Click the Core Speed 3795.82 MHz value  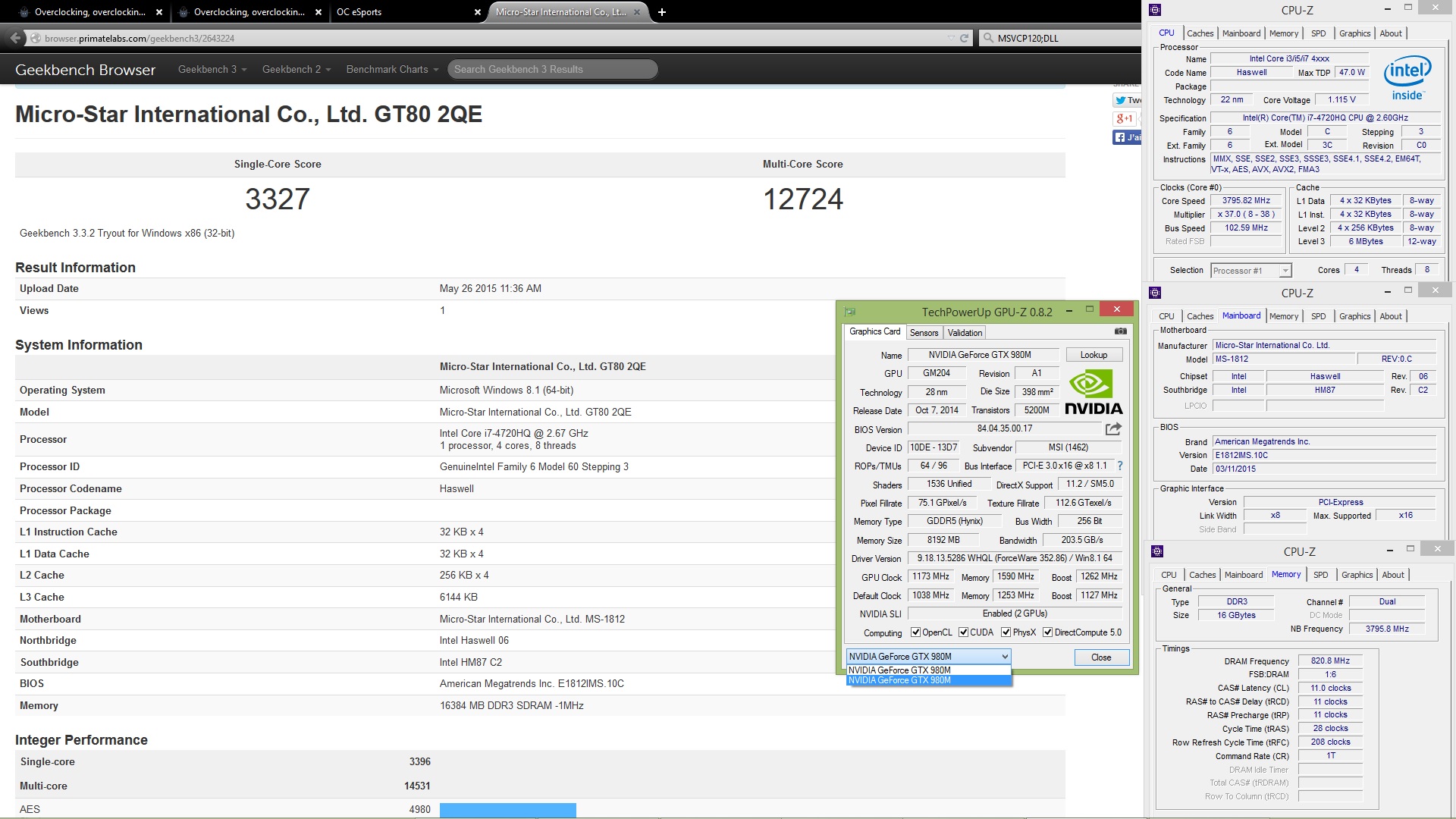1246,201
